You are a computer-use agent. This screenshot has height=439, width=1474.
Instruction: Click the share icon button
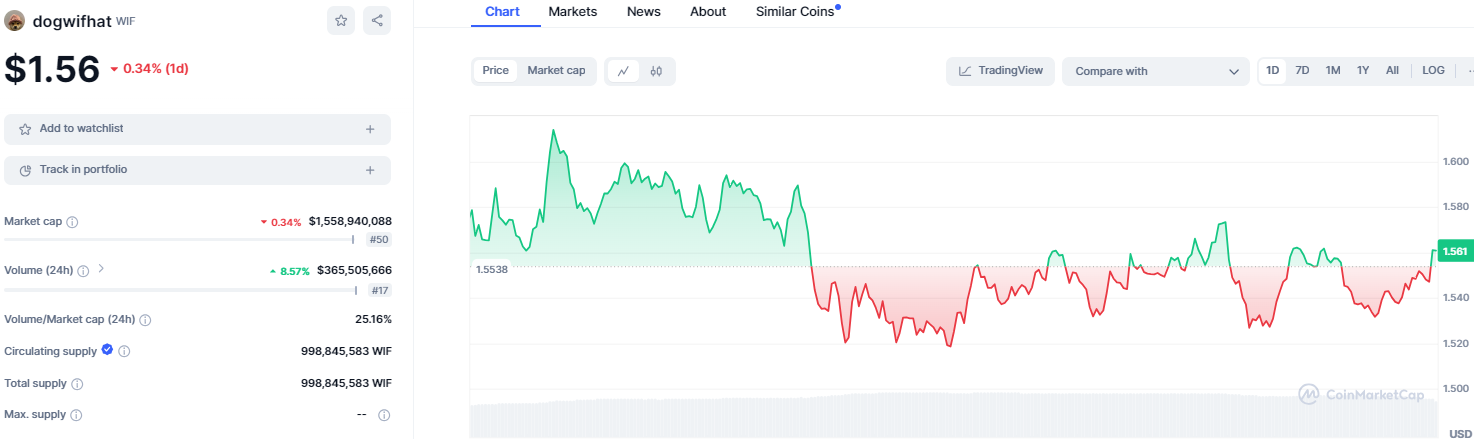coord(377,20)
